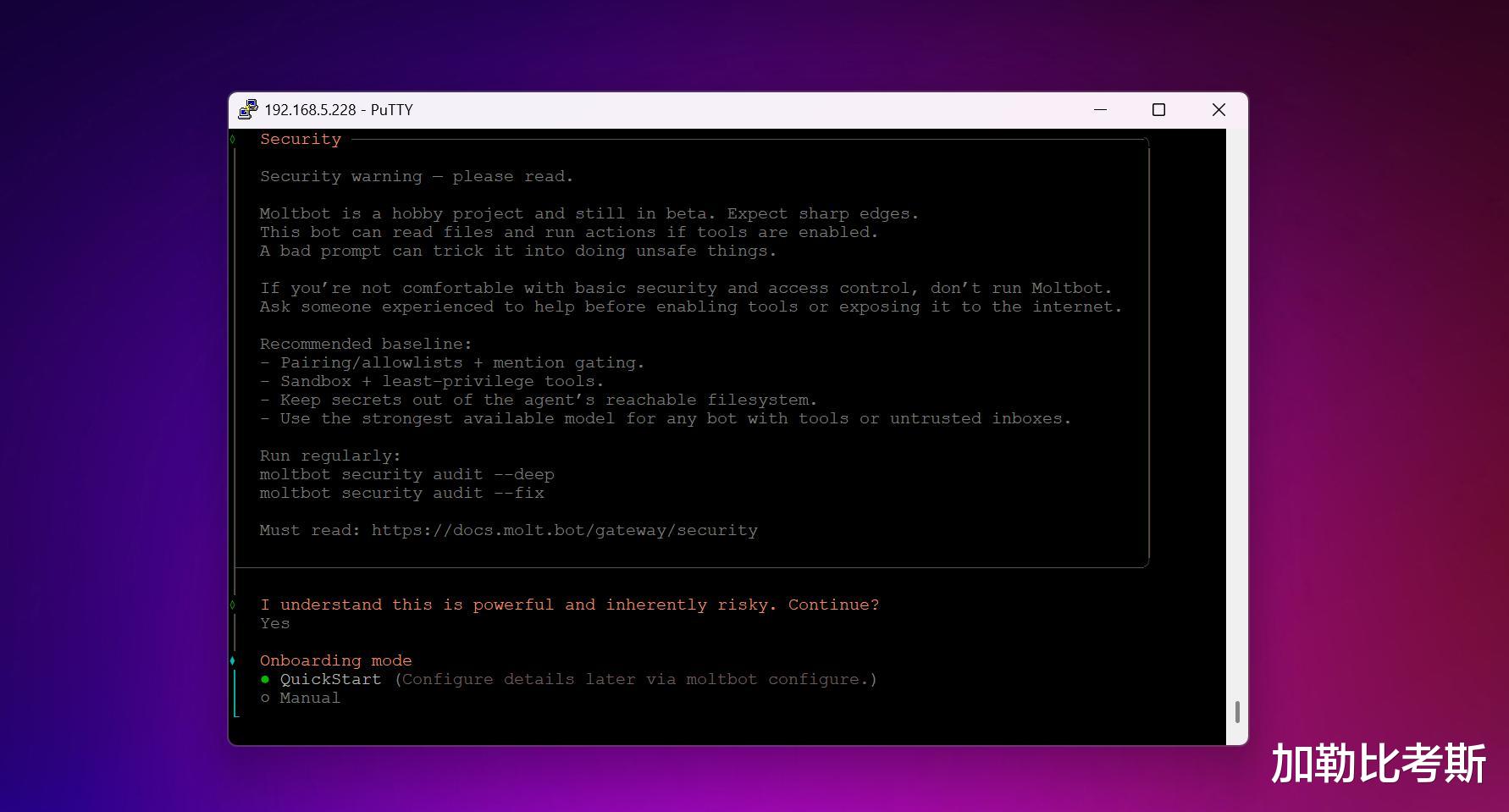
Task: Open the docs.molt.bot gateway security URL
Action: pyautogui.click(x=565, y=530)
